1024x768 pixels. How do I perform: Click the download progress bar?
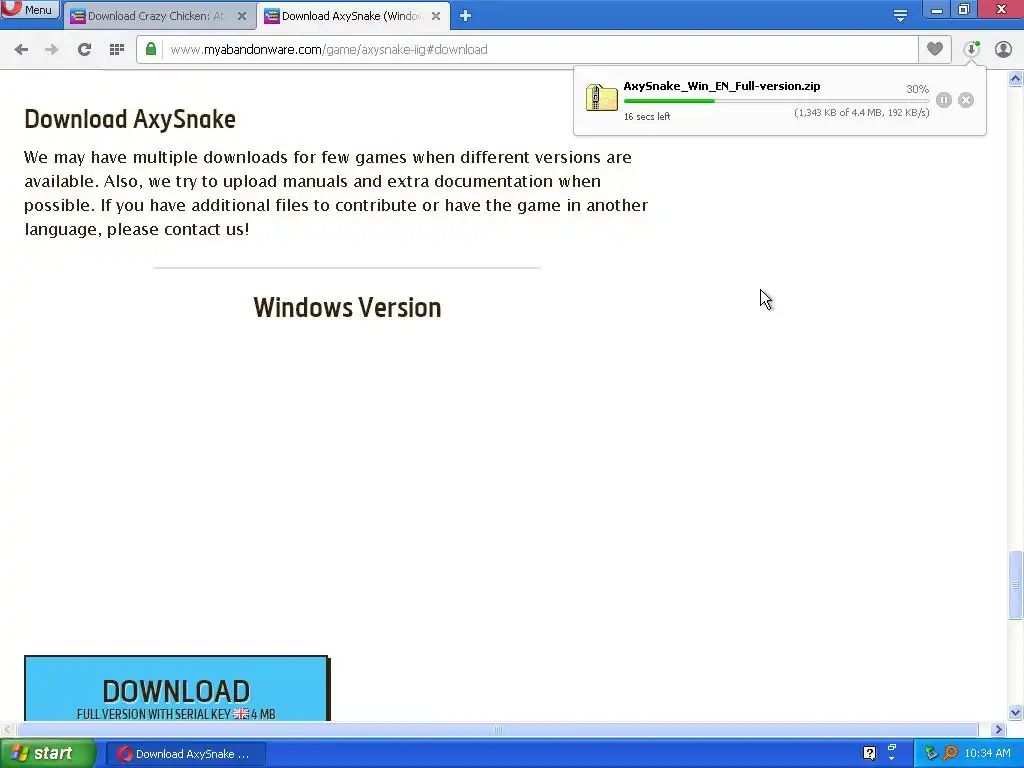coord(776,101)
